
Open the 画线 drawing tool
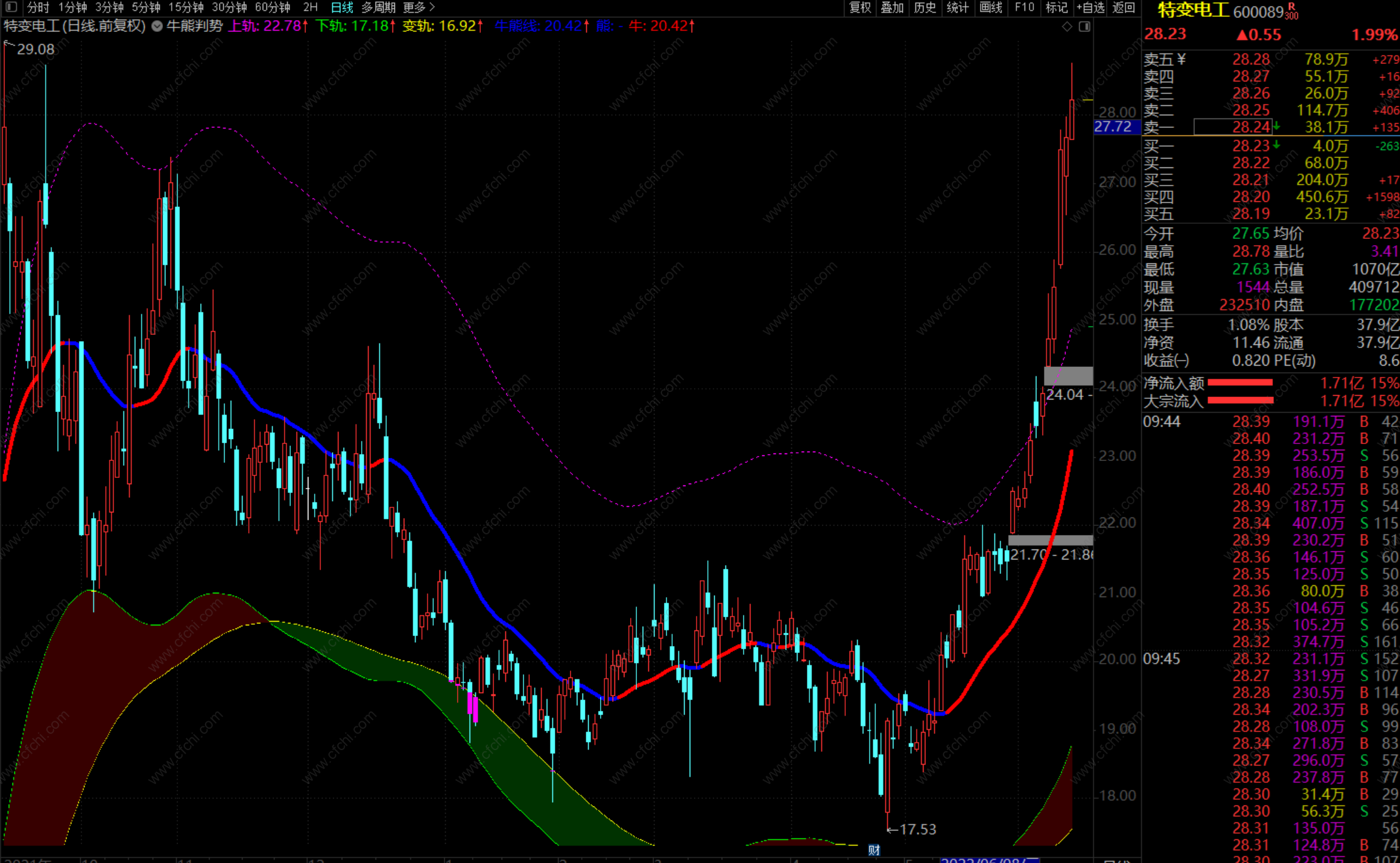[x=991, y=8]
